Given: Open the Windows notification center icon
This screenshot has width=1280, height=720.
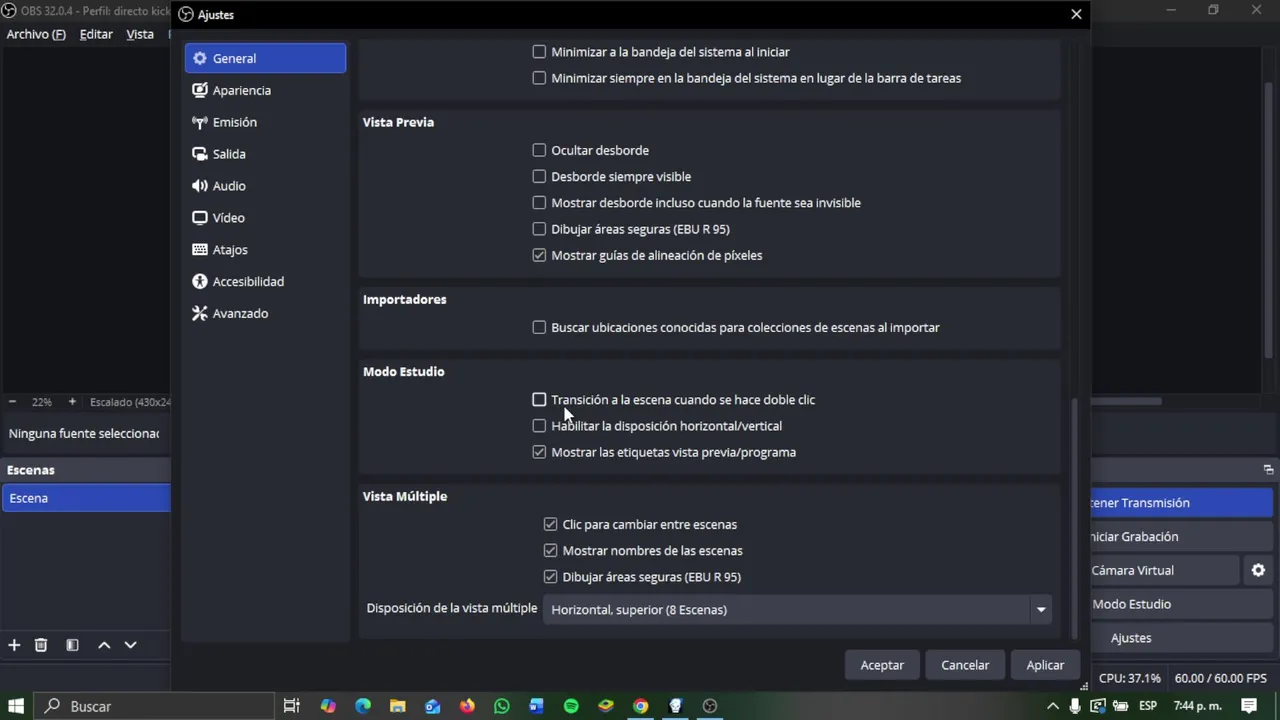Looking at the screenshot, I should pos(1249,706).
